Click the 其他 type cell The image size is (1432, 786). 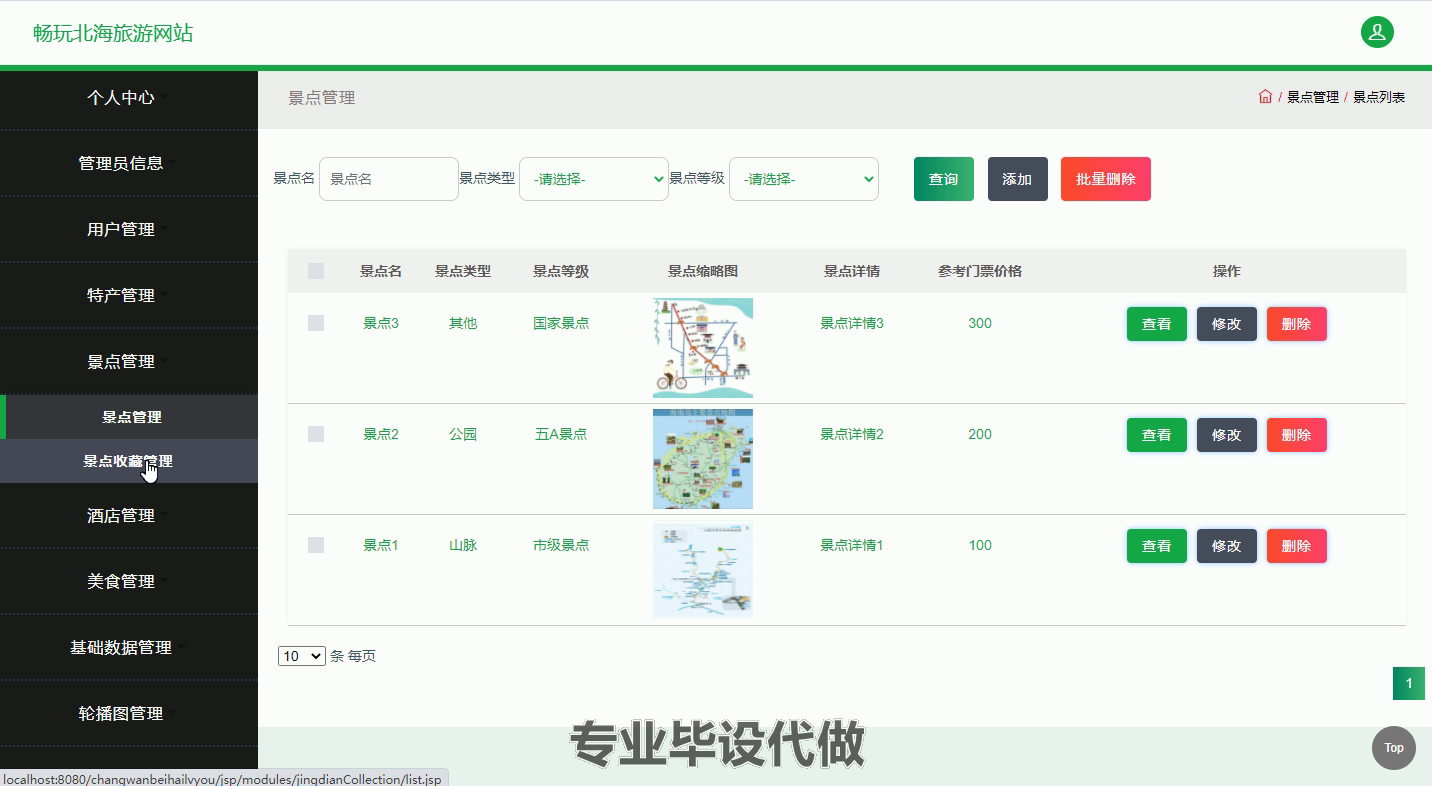point(463,323)
